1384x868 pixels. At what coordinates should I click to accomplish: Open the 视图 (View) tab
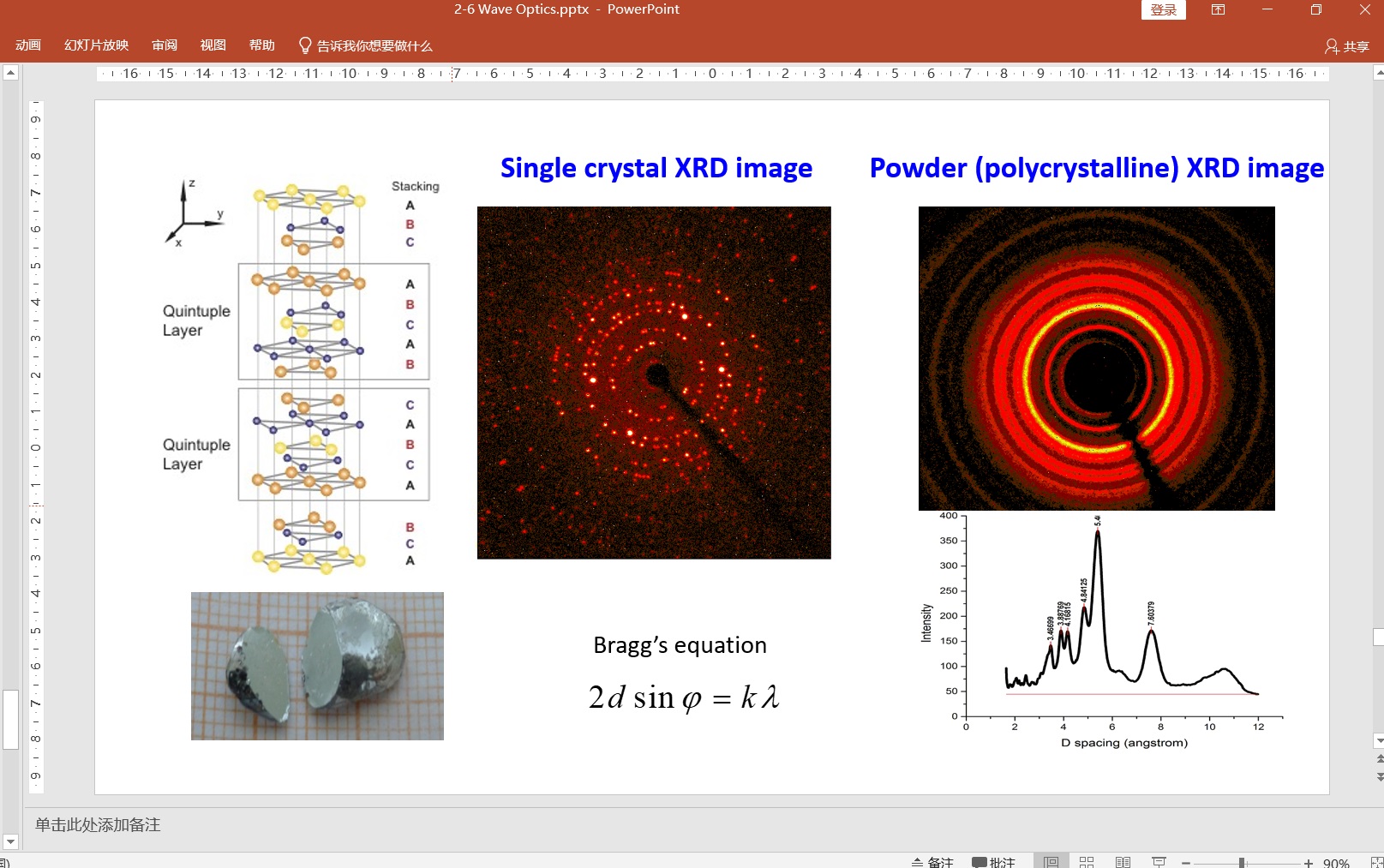(x=213, y=45)
